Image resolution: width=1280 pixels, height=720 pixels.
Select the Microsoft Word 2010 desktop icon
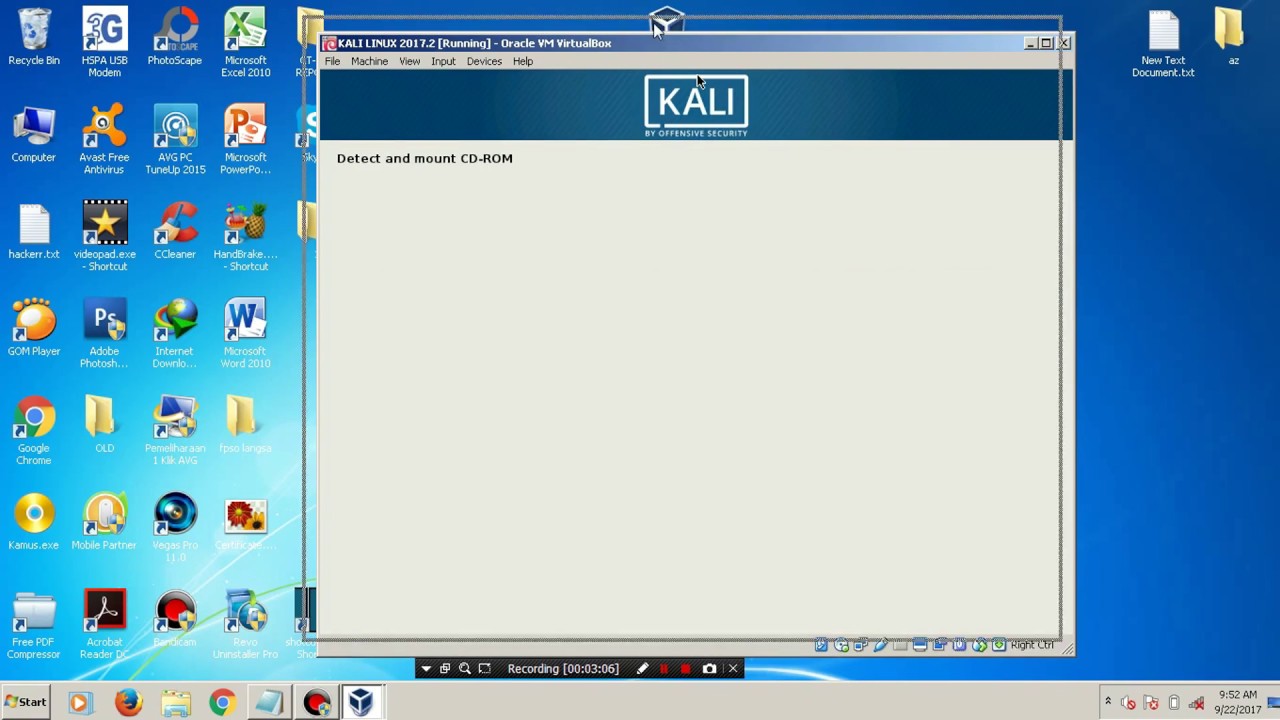coord(245,334)
